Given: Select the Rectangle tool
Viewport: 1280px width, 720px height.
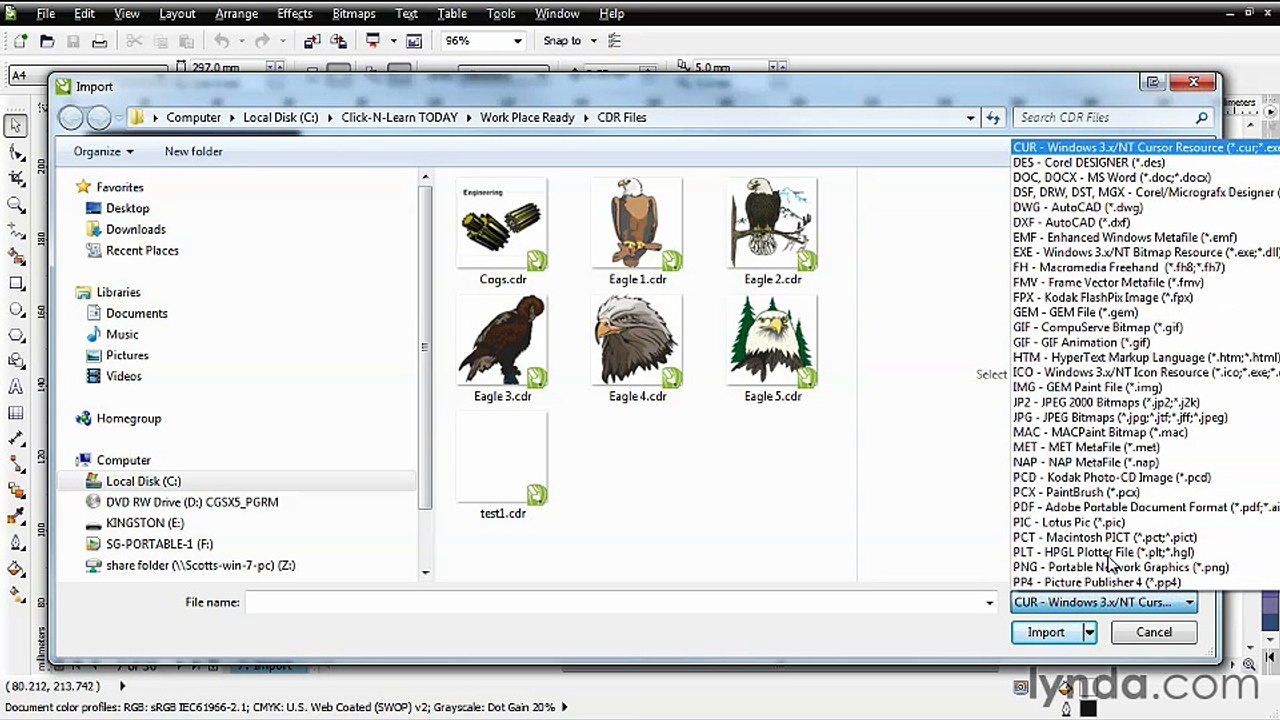Looking at the screenshot, I should coord(15,283).
